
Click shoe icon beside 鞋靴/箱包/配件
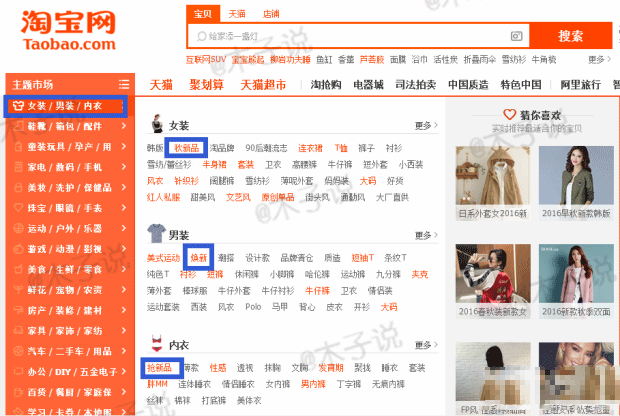(18, 126)
